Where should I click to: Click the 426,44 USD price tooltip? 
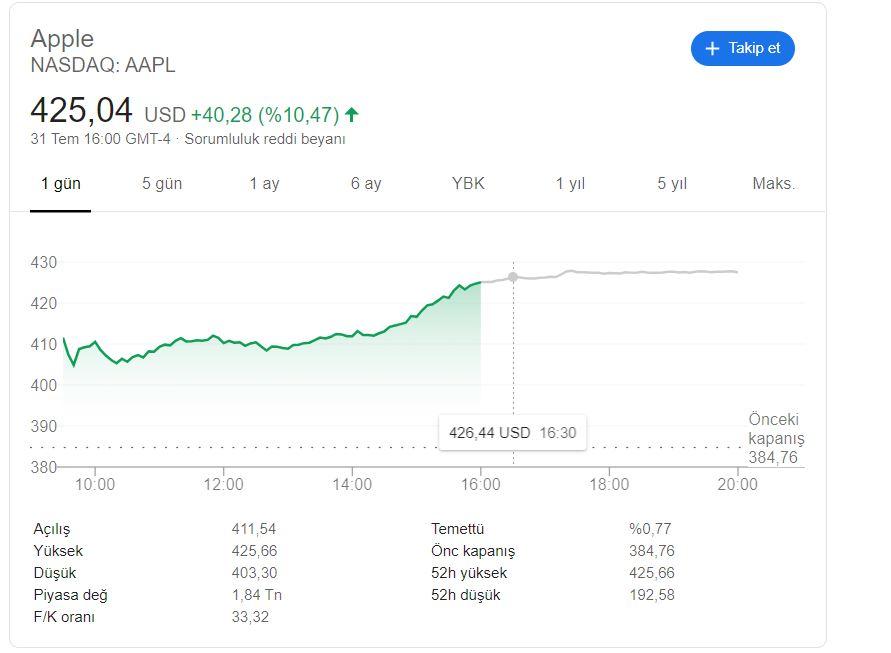(x=512, y=433)
